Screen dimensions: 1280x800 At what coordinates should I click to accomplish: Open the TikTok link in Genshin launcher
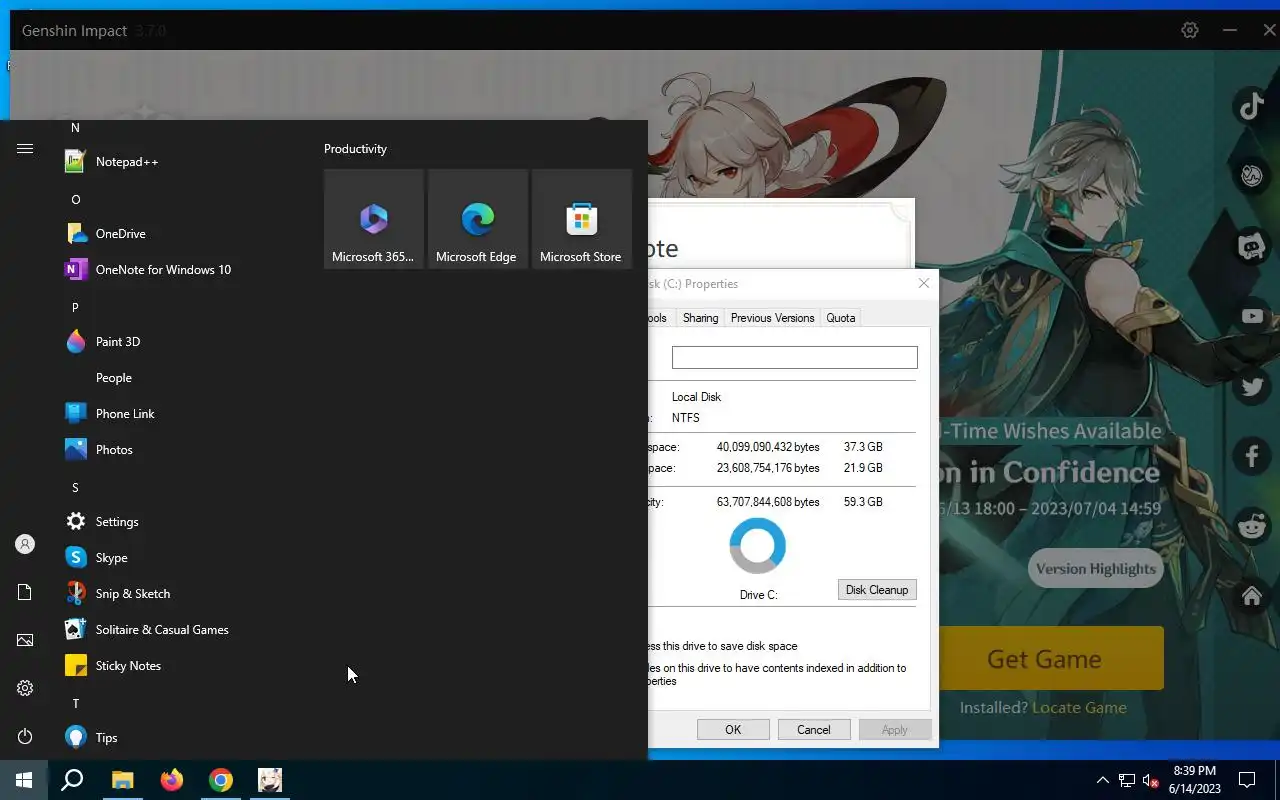coord(1252,105)
